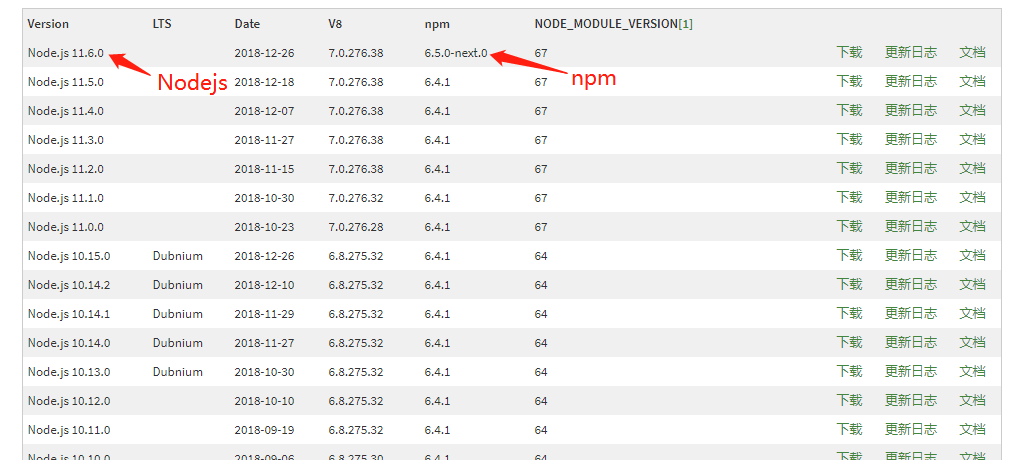Open 更新日志 for Node.js 11.0.0

910,227
